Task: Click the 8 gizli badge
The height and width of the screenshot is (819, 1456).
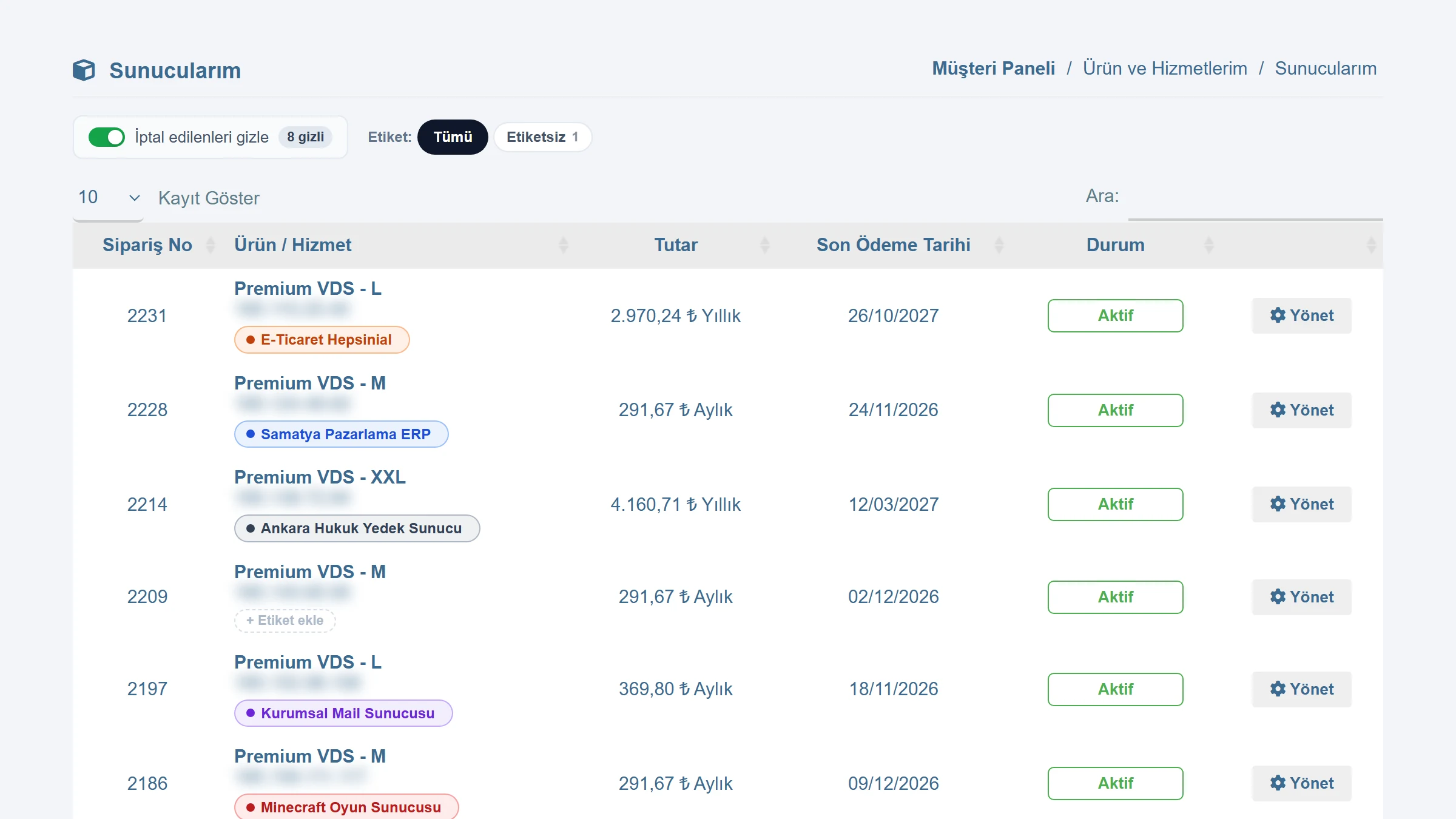Action: tap(305, 137)
